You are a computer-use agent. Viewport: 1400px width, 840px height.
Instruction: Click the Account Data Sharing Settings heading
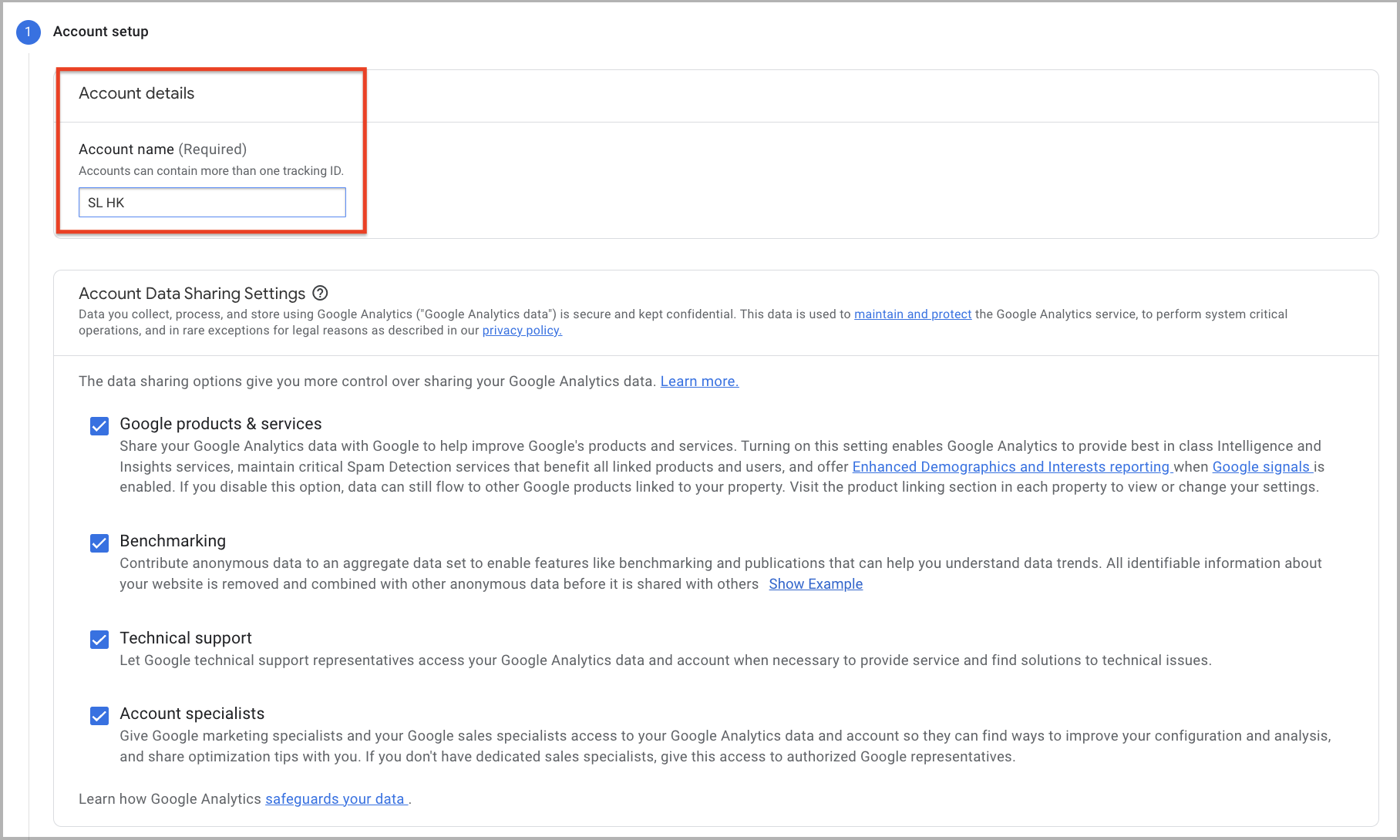click(x=192, y=294)
